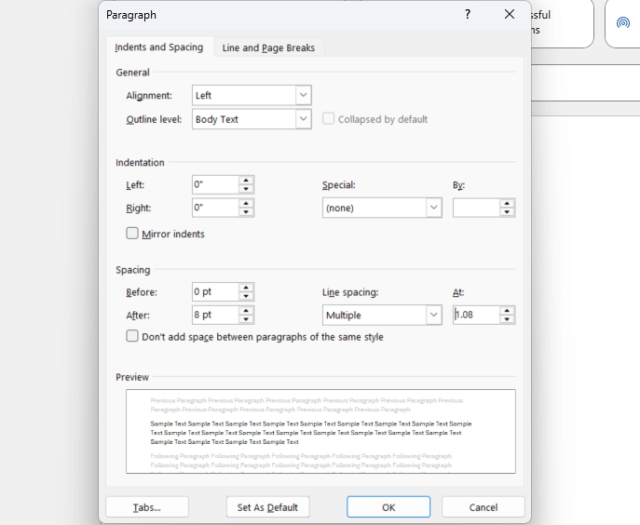
Task: Increase After spacing with up arrow
Action: pos(246,311)
